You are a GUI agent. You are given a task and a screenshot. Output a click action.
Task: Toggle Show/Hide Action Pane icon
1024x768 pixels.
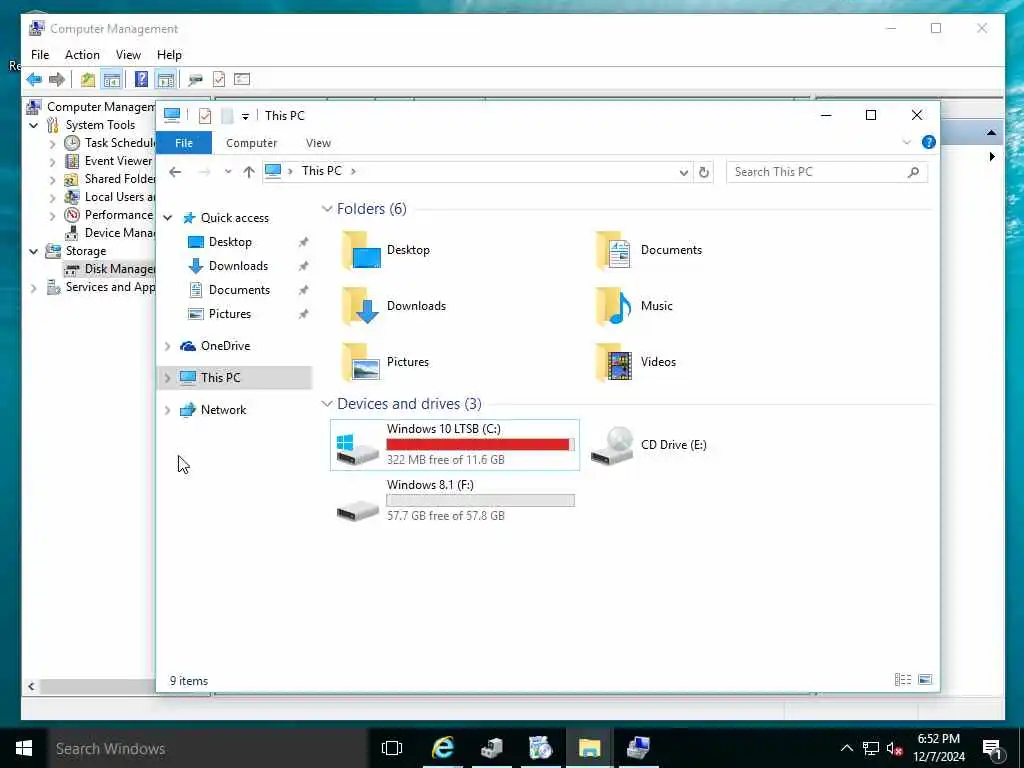click(166, 80)
